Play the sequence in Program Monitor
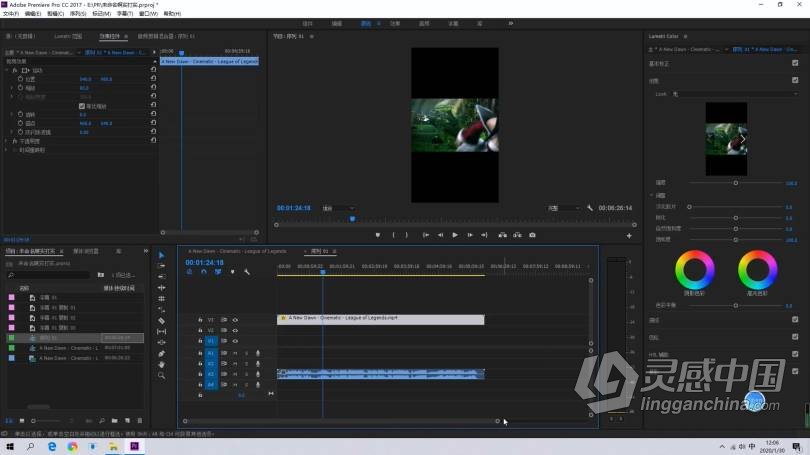The height and width of the screenshot is (455, 810). click(x=455, y=235)
